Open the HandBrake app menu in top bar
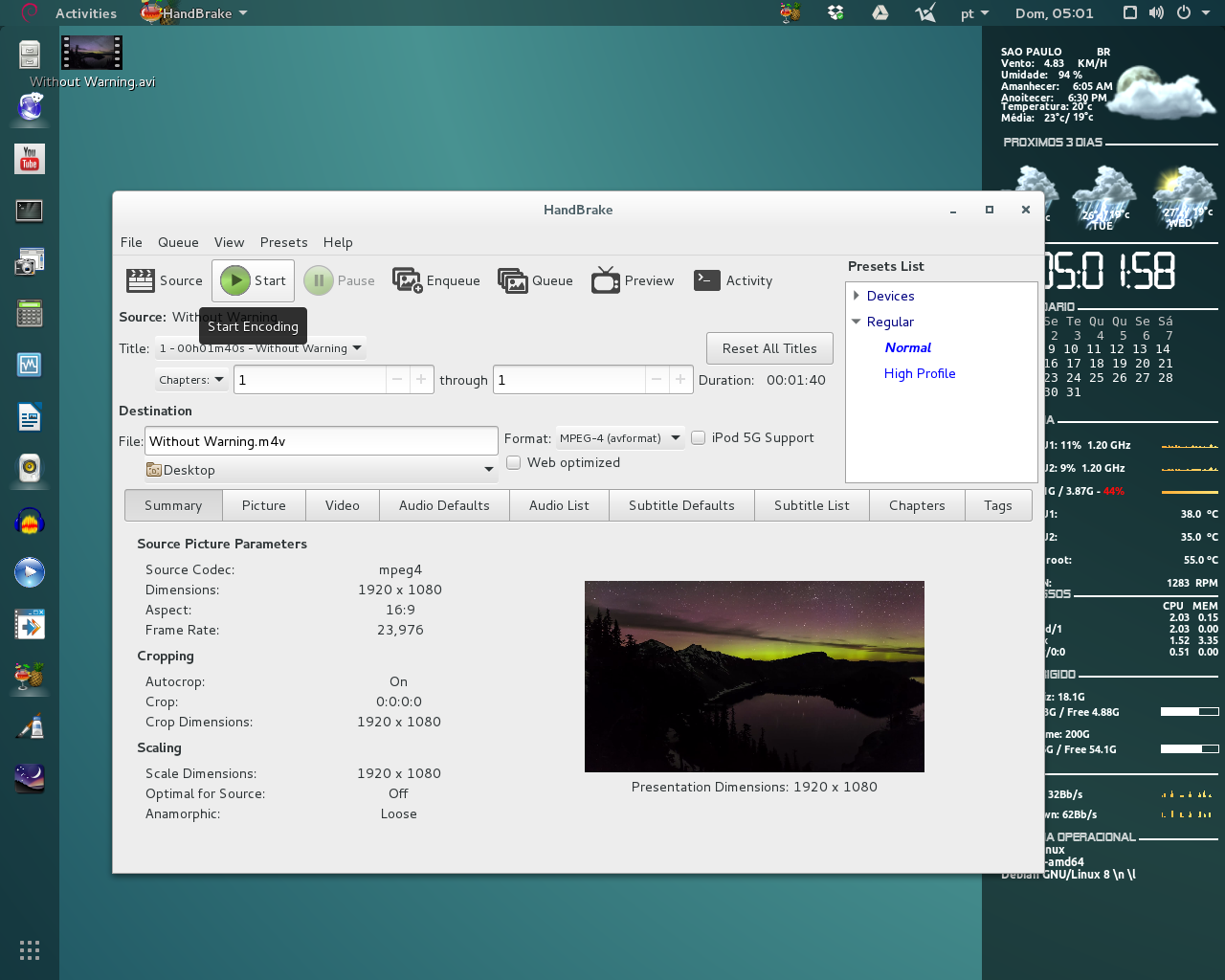The width and height of the screenshot is (1225, 980). click(x=194, y=12)
